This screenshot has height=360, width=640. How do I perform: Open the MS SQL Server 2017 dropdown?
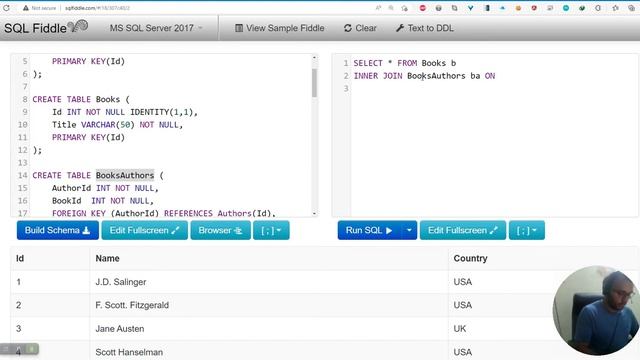(x=156, y=28)
